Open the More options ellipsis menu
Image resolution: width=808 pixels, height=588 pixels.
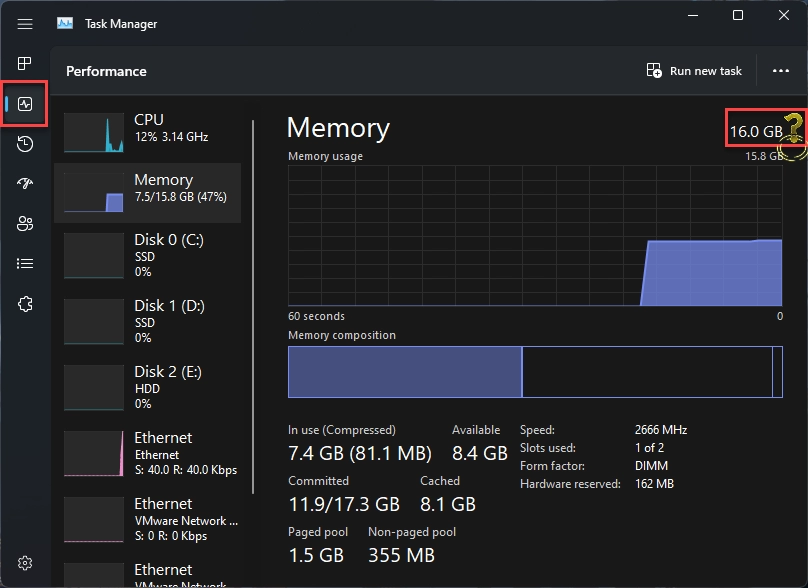click(x=781, y=70)
